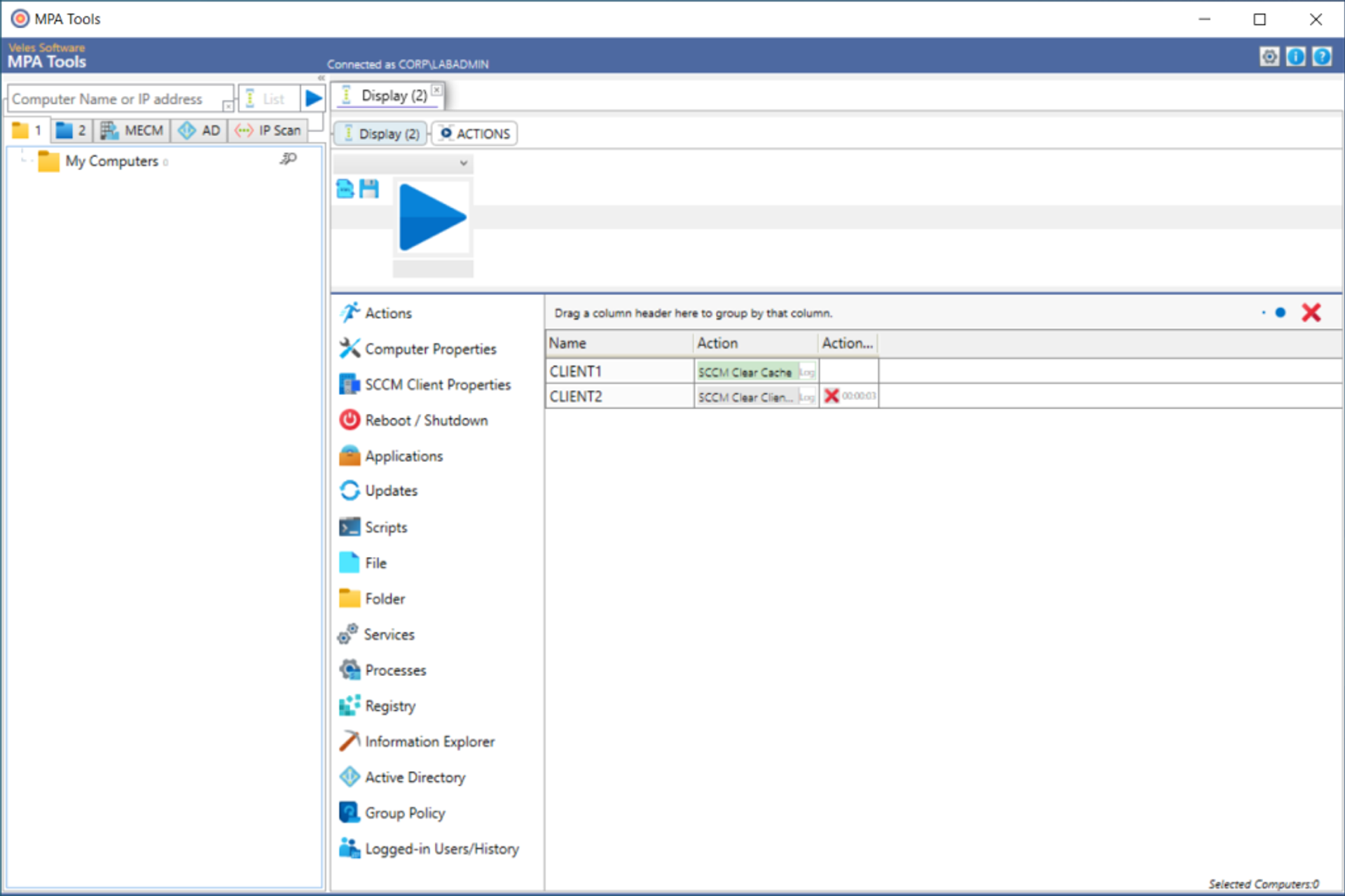
Task: Open Information Explorer
Action: pyautogui.click(x=417, y=742)
